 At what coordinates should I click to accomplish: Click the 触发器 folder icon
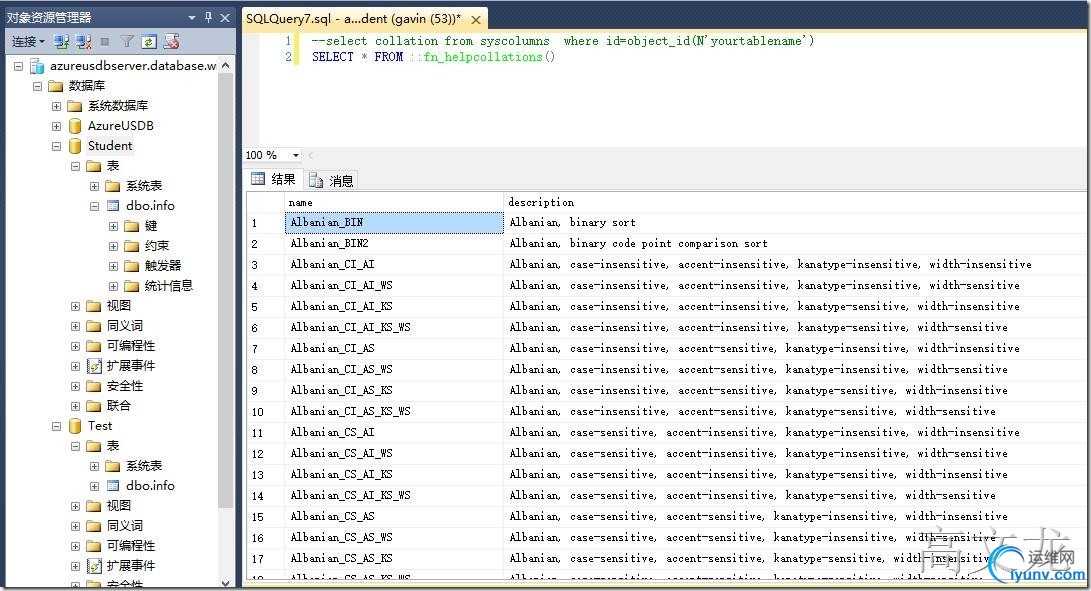coord(132,266)
